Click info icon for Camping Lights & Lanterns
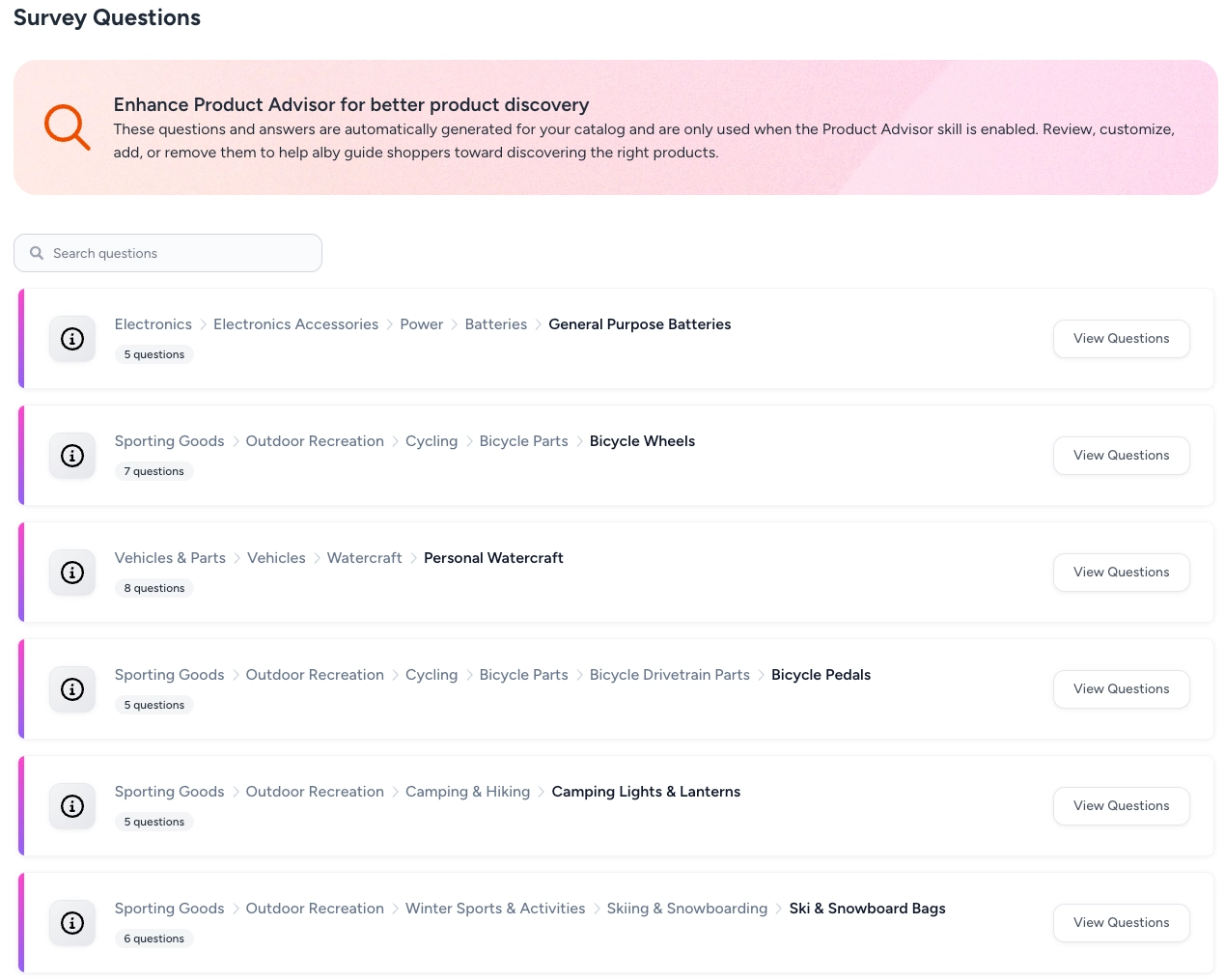Screen dimensions: 1225x980 tap(72, 806)
